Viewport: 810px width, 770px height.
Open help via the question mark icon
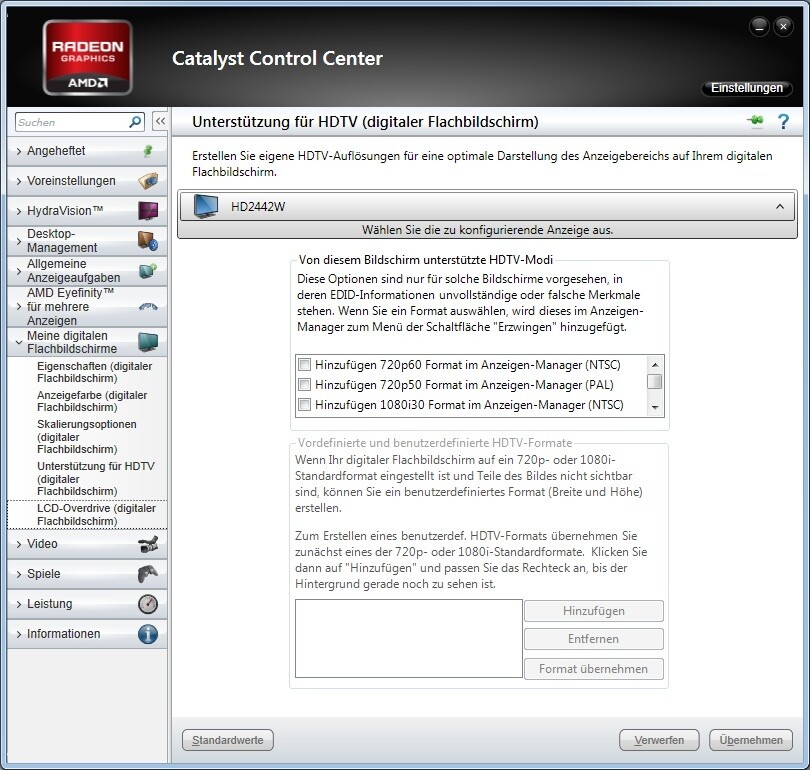coord(783,122)
